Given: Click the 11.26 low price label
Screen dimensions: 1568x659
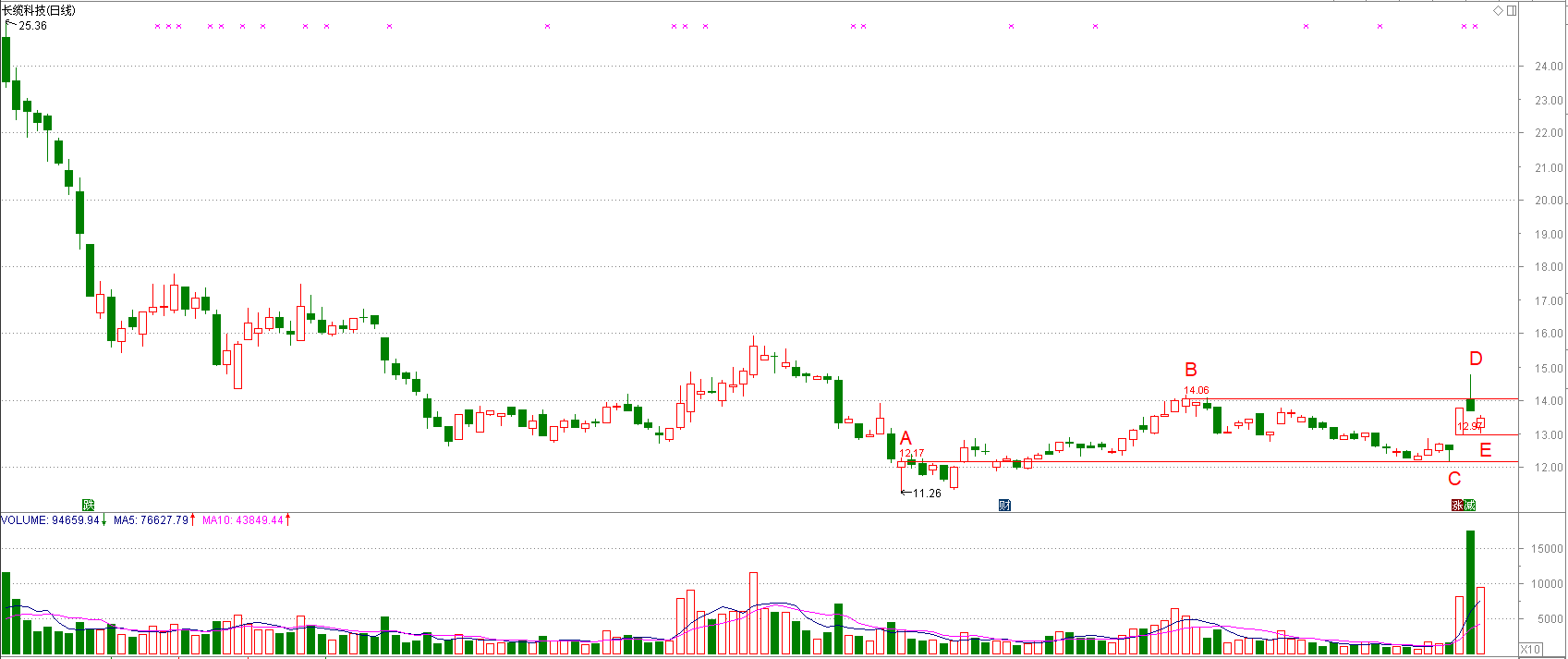Looking at the screenshot, I should point(926,494).
